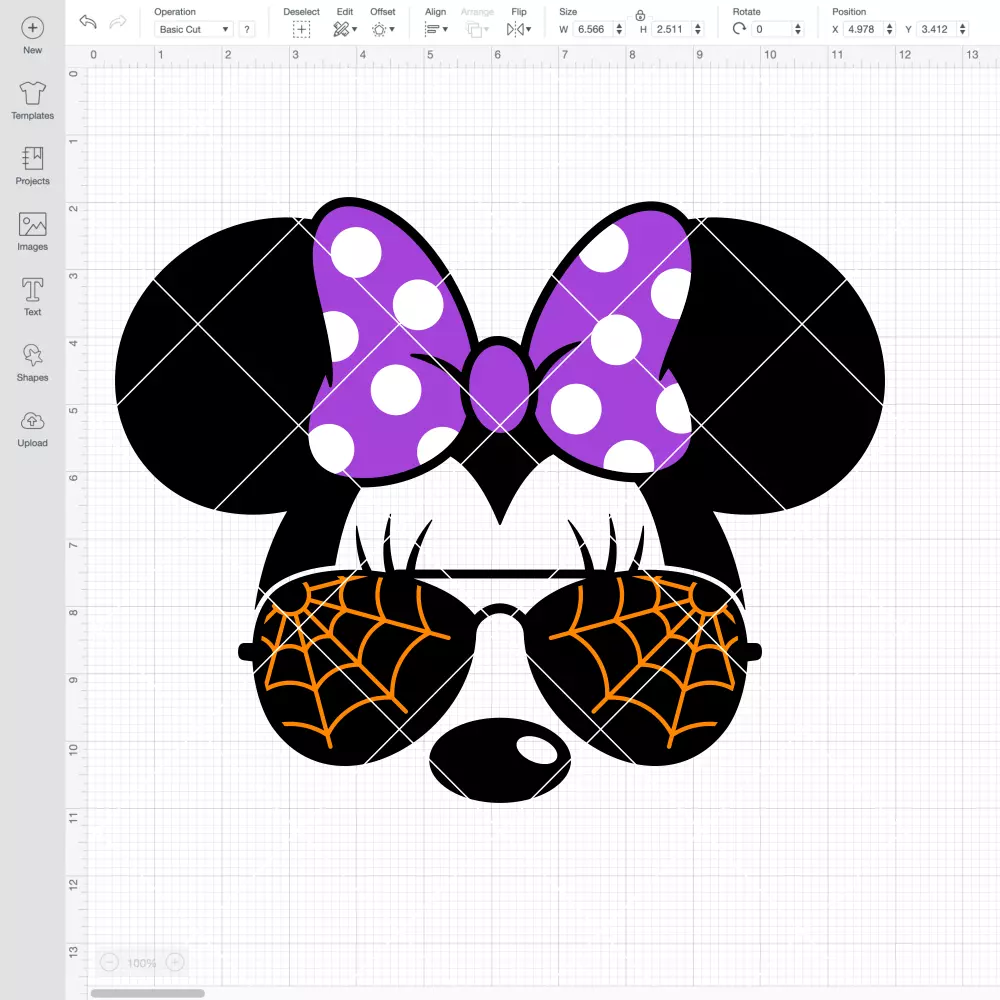The image size is (1000, 1000).
Task: Click the height H input field
Action: click(x=671, y=29)
